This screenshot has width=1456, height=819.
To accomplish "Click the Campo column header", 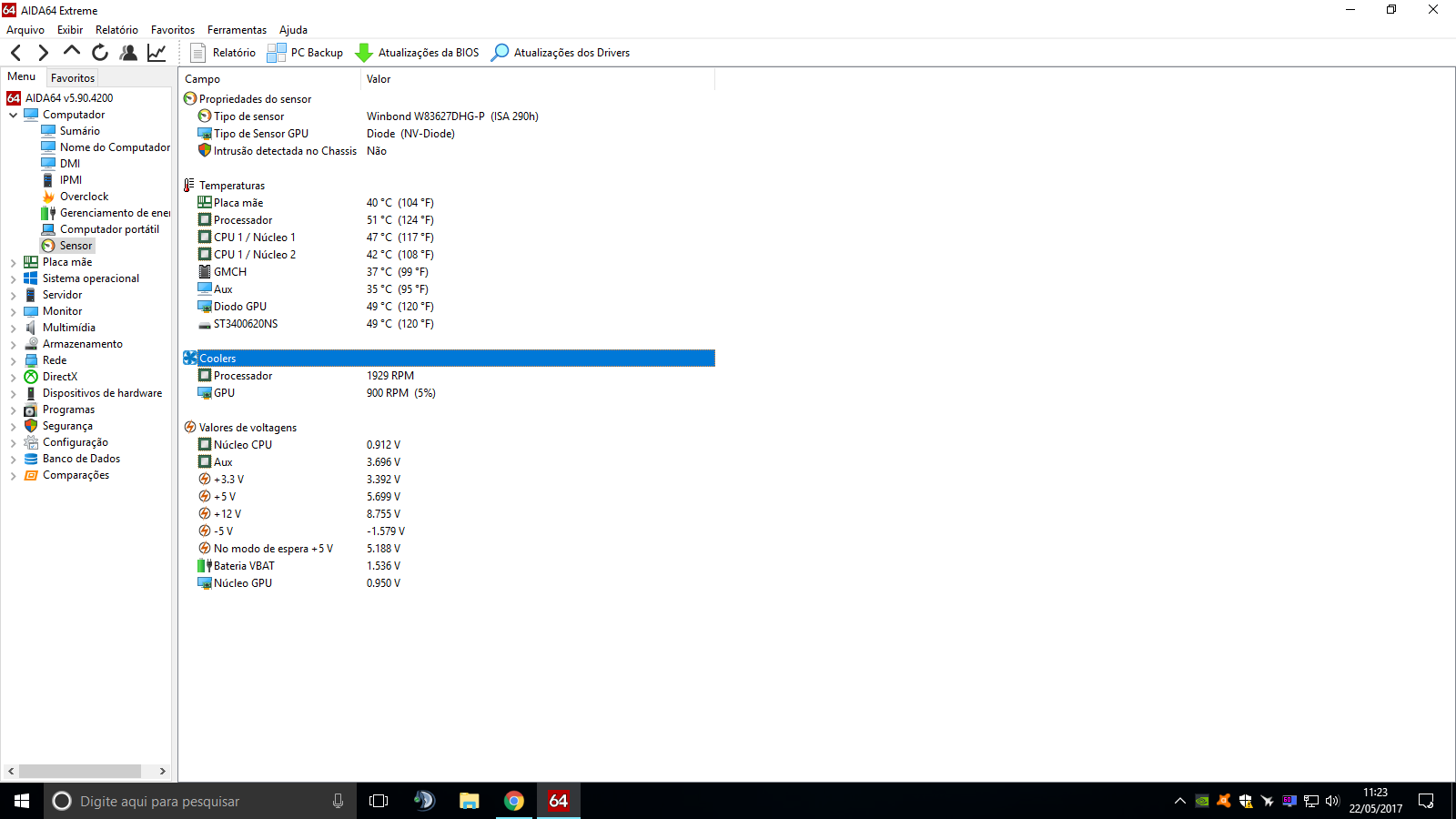I will pos(269,79).
